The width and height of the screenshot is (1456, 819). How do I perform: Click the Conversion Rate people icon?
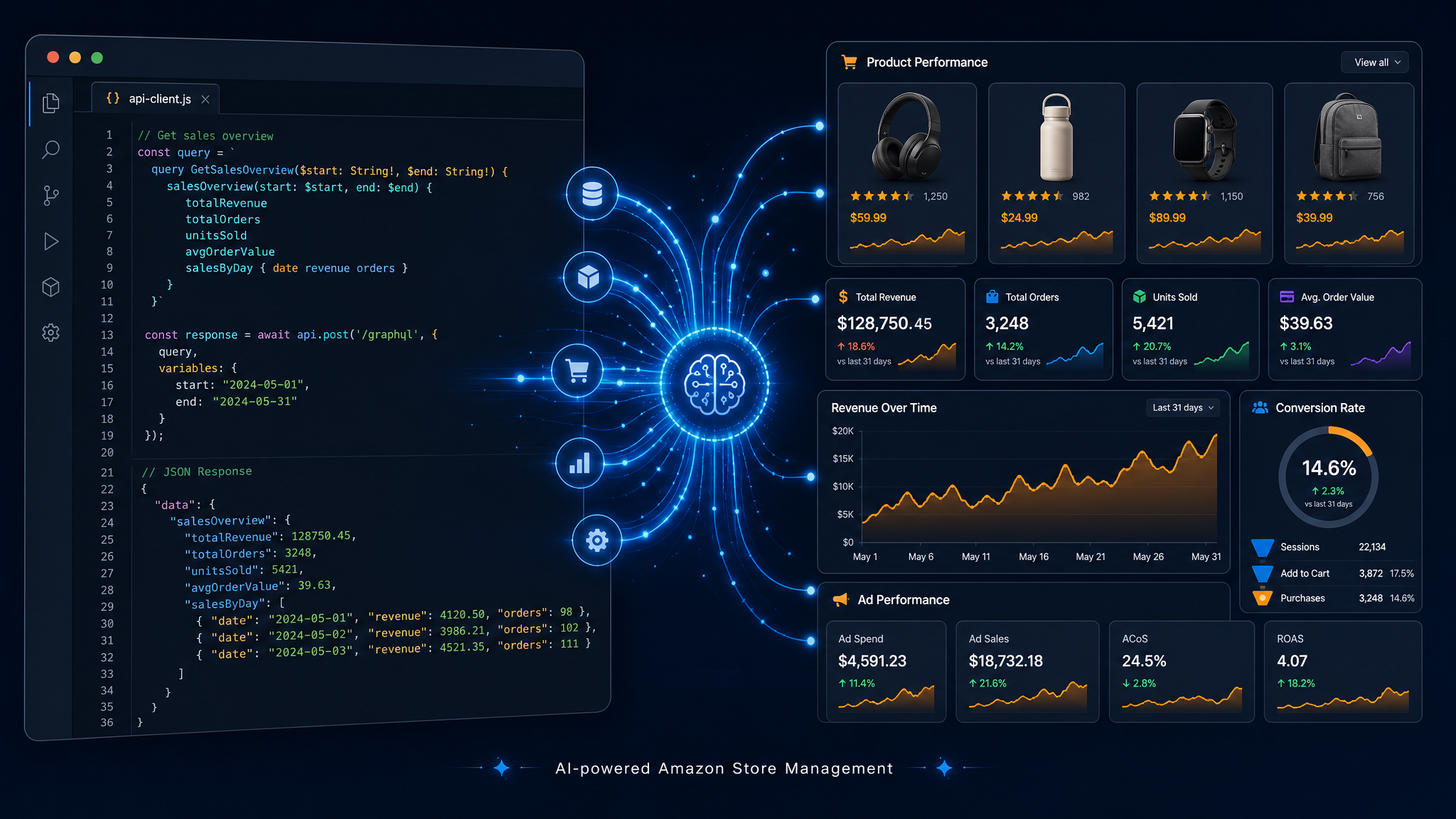tap(1260, 407)
